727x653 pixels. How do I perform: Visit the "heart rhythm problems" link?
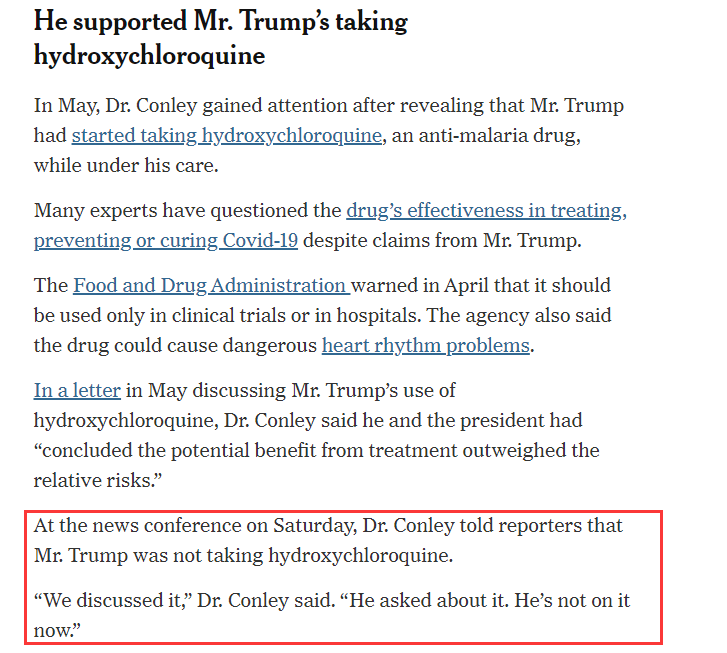pyautogui.click(x=425, y=347)
